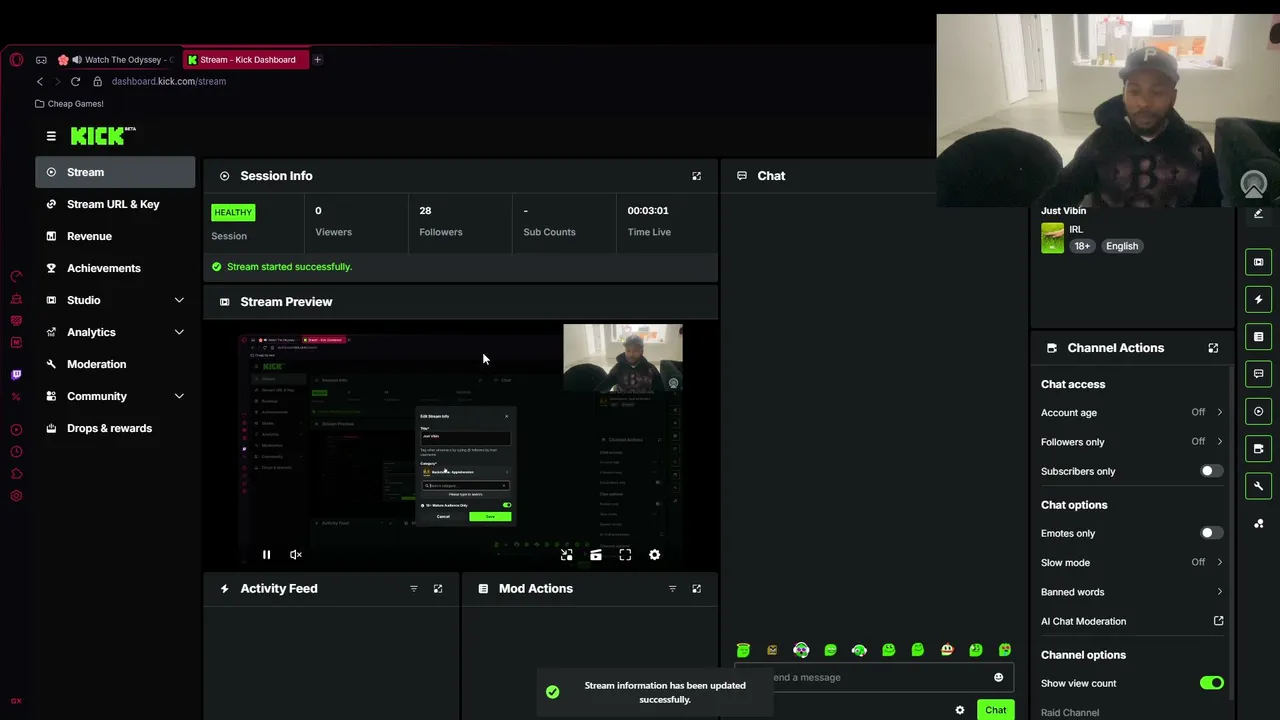Select Stream in the sidebar

coord(115,172)
